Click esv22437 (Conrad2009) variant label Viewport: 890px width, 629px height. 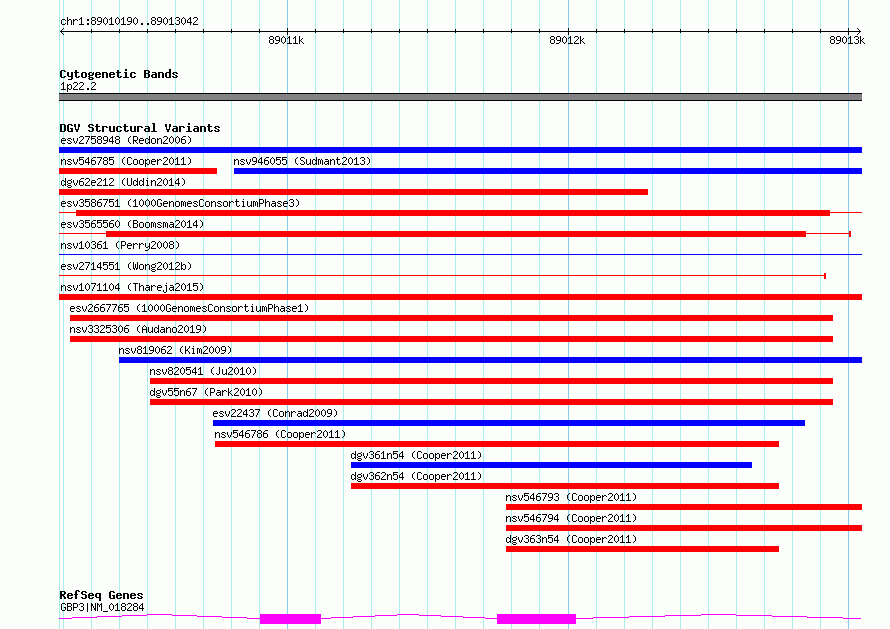275,413
